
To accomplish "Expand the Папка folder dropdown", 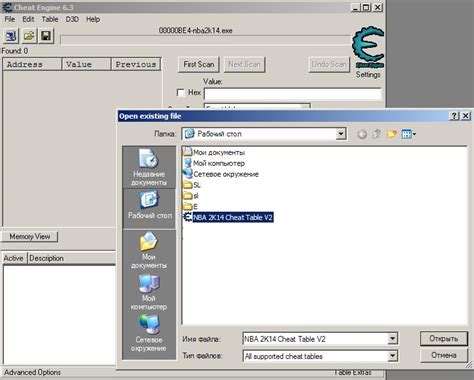I will pyautogui.click(x=341, y=134).
